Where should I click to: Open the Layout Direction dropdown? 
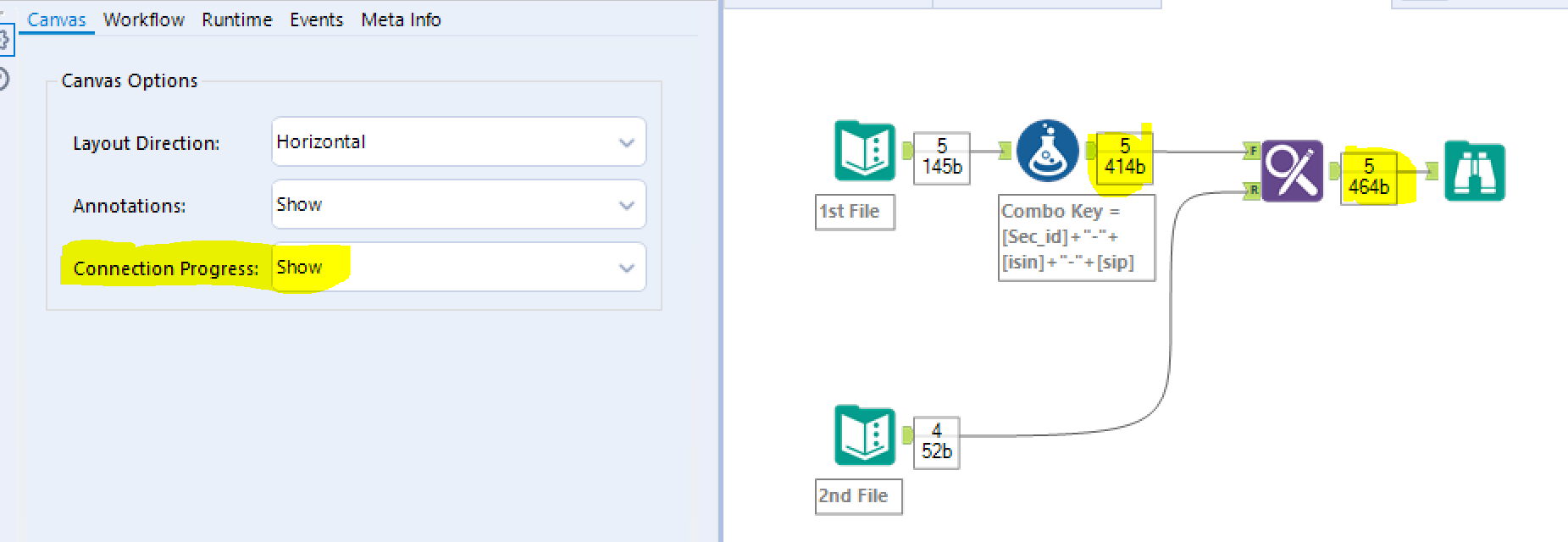click(458, 142)
